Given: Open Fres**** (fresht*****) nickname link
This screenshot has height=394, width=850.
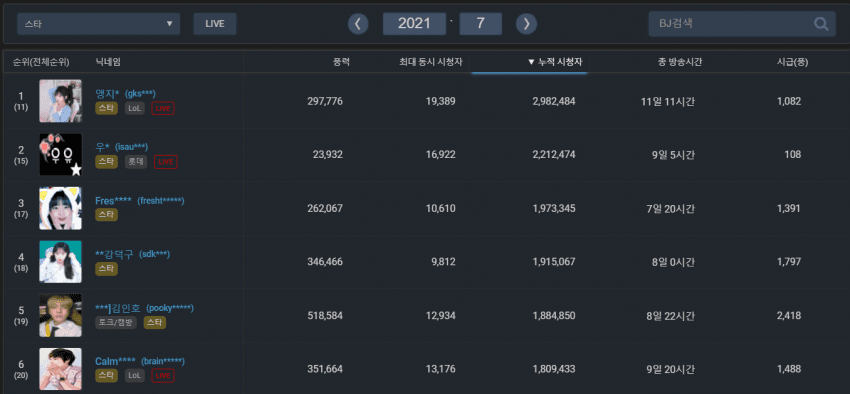Looking at the screenshot, I should point(140,201).
